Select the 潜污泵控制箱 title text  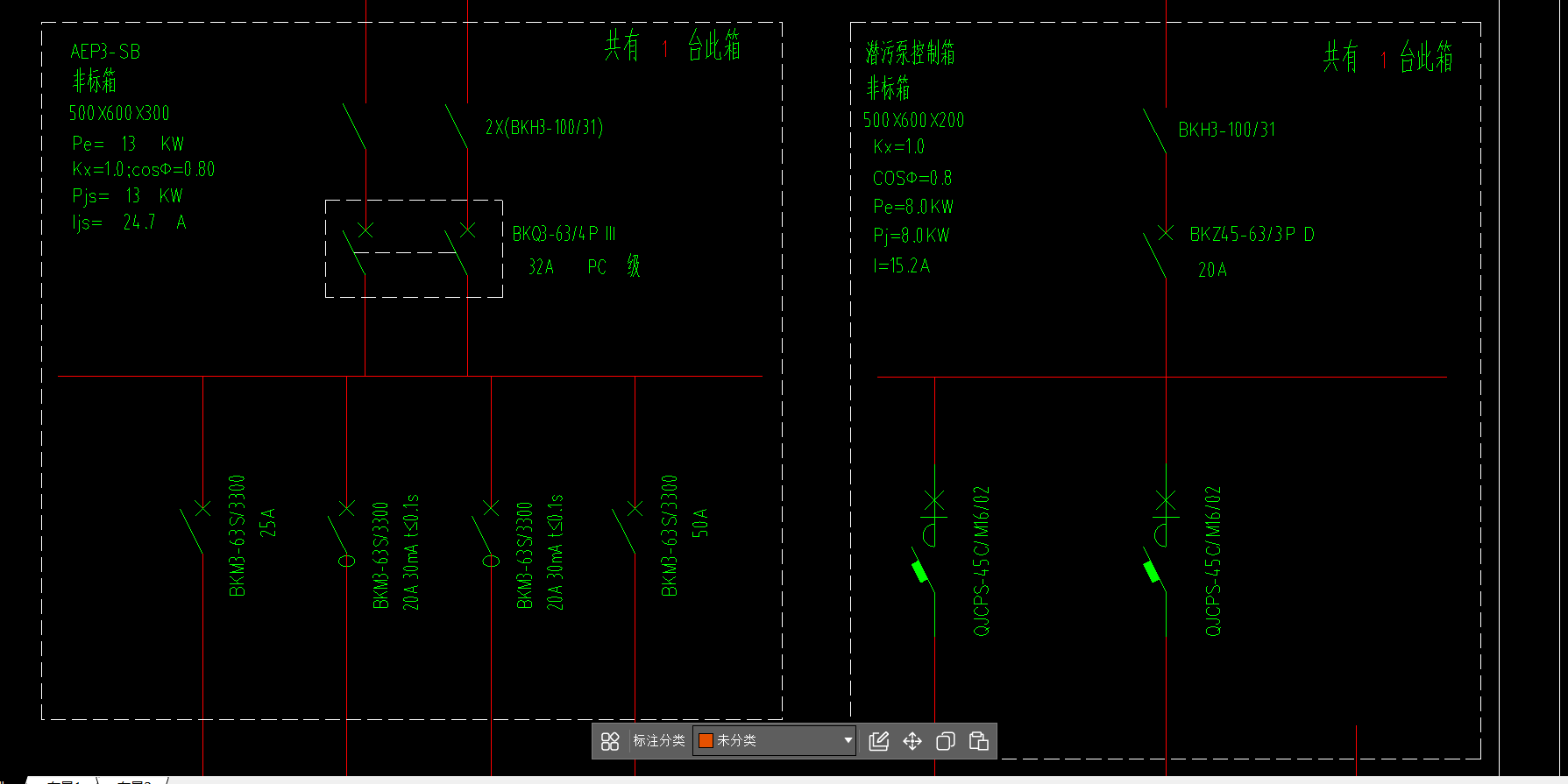coord(910,53)
